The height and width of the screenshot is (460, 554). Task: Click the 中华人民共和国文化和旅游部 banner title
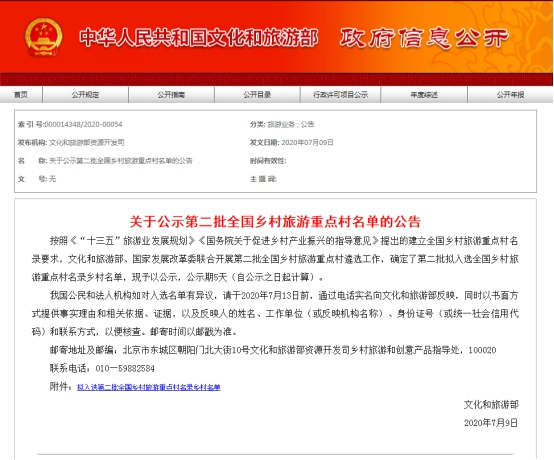click(199, 37)
